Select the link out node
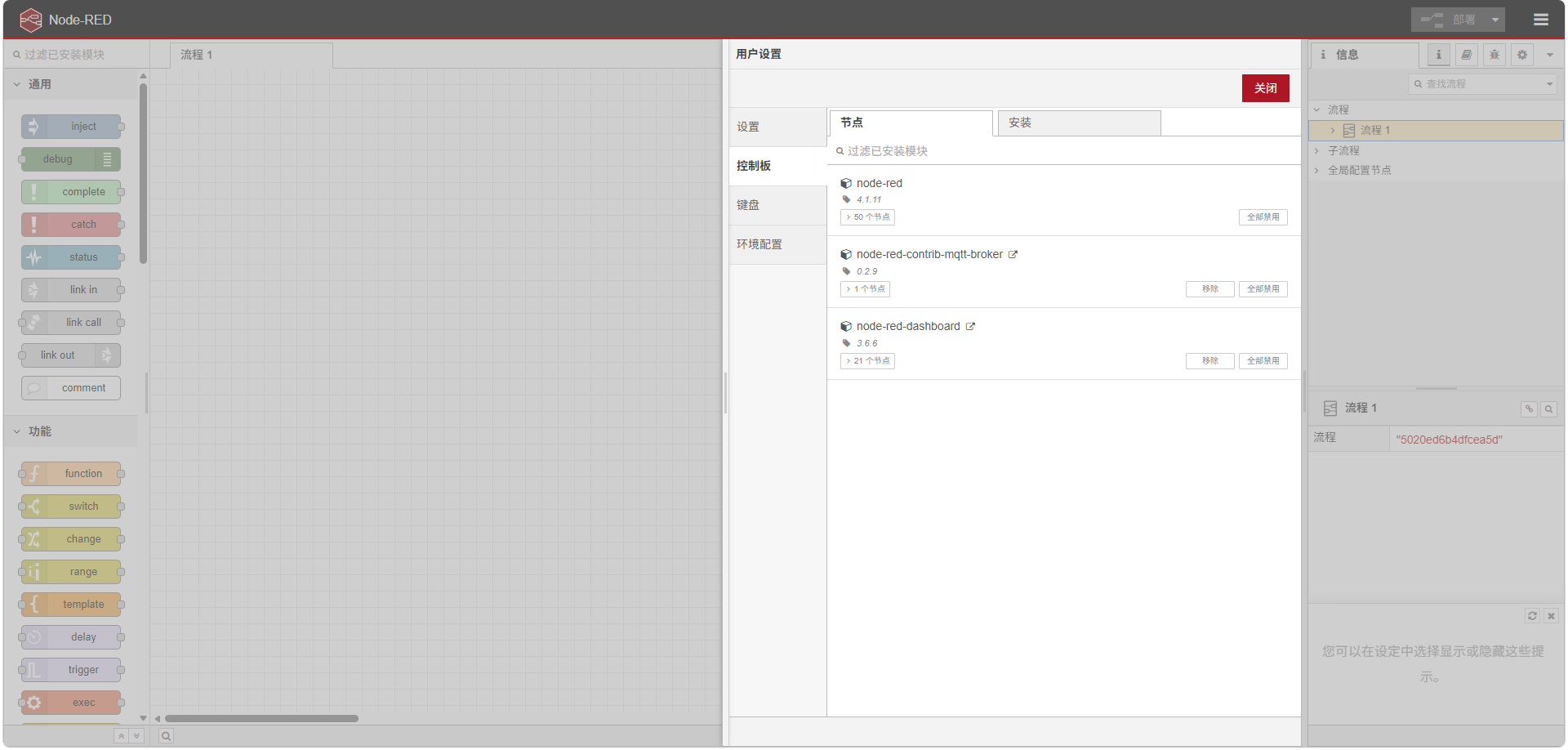 [71, 355]
